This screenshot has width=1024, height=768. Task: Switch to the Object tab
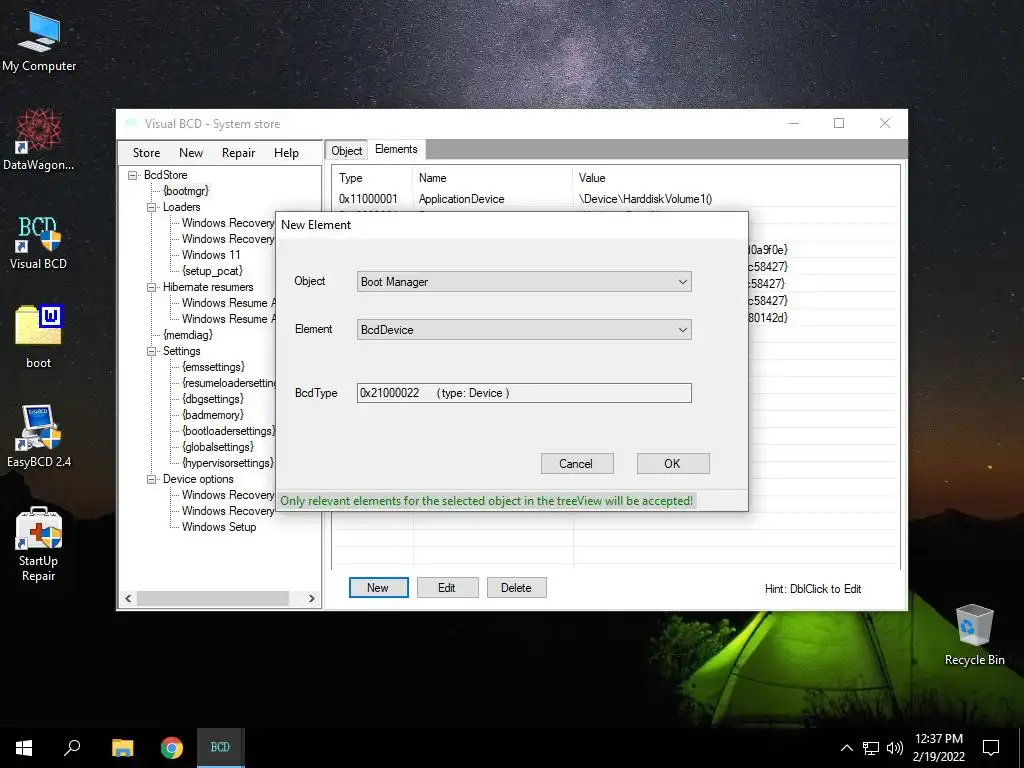[346, 151]
